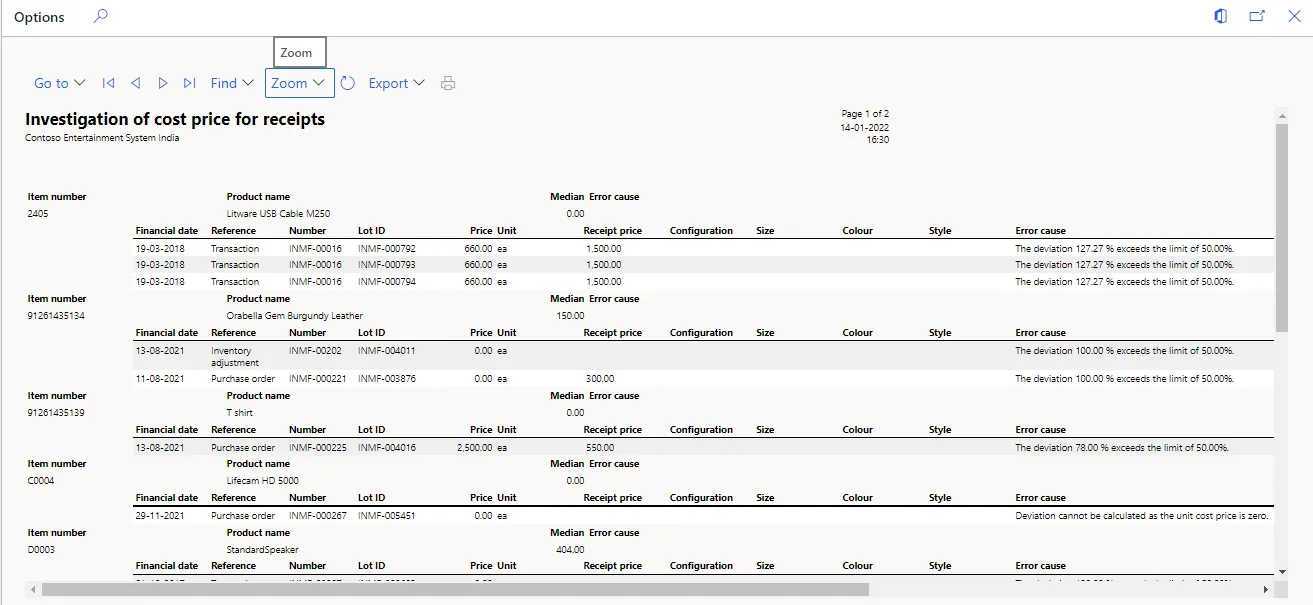Click Lot ID INMF-003876
Screen dimensions: 1313x605
point(387,378)
